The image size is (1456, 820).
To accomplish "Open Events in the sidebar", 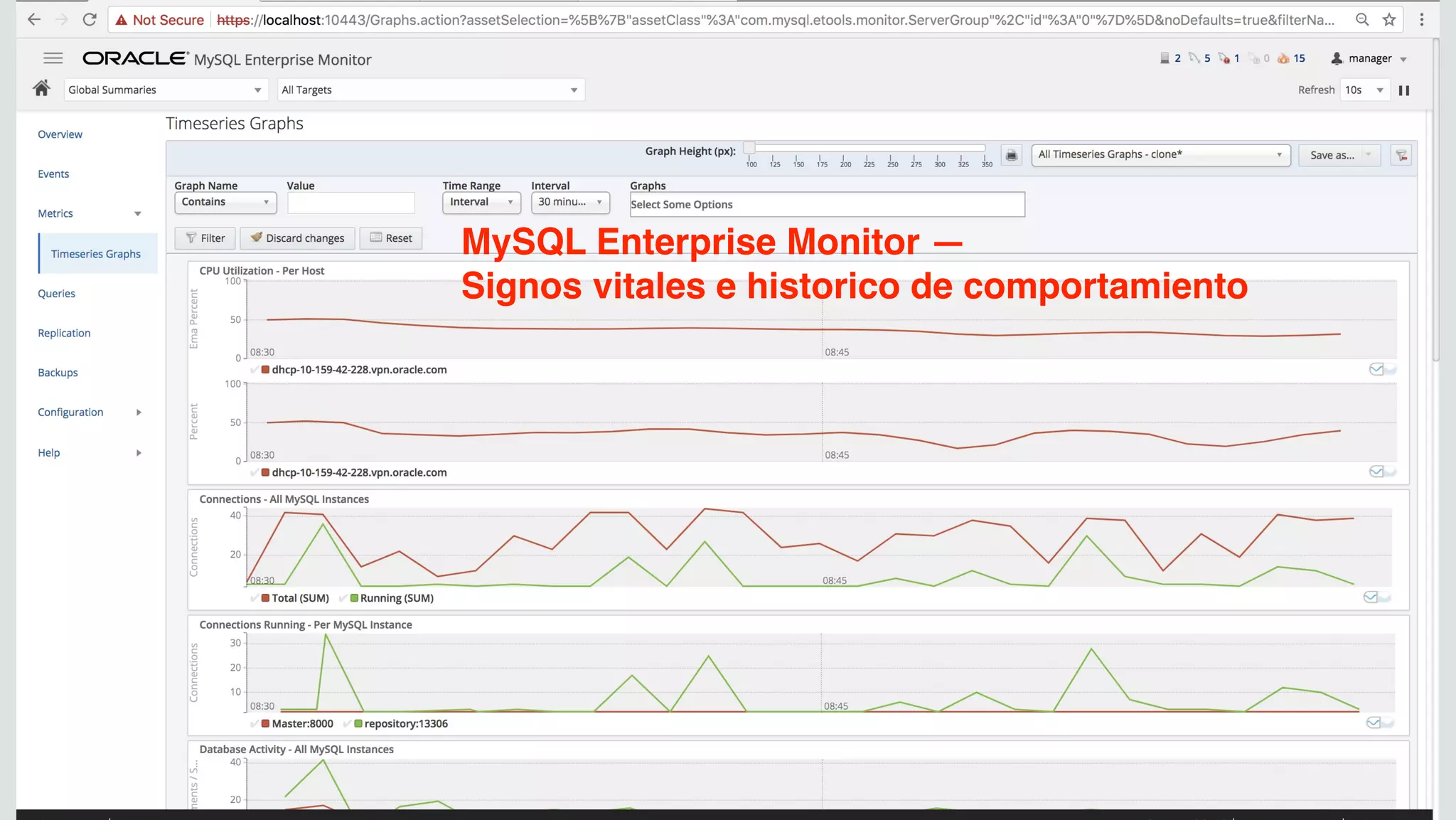I will pos(53,174).
